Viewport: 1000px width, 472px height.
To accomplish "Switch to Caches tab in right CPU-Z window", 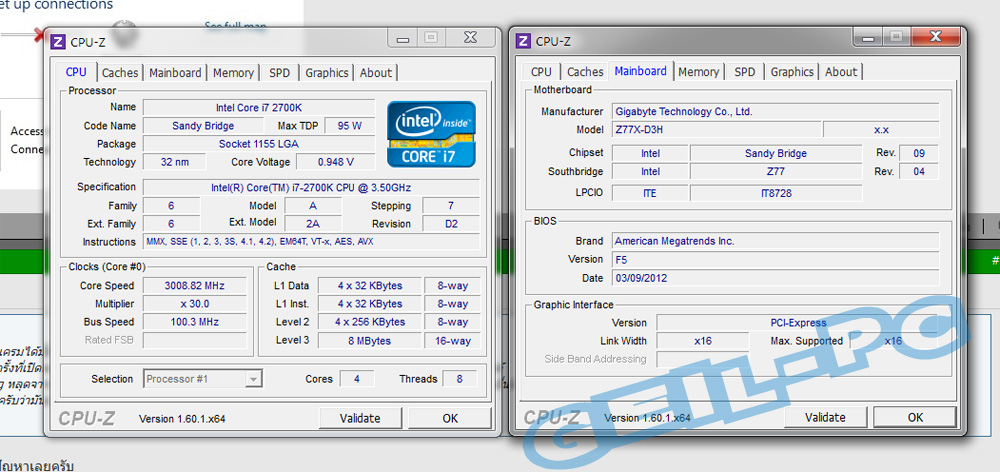I will 585,72.
